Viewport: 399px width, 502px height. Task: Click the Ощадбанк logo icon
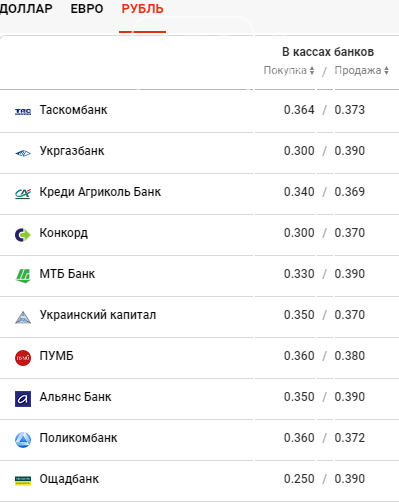[23, 481]
